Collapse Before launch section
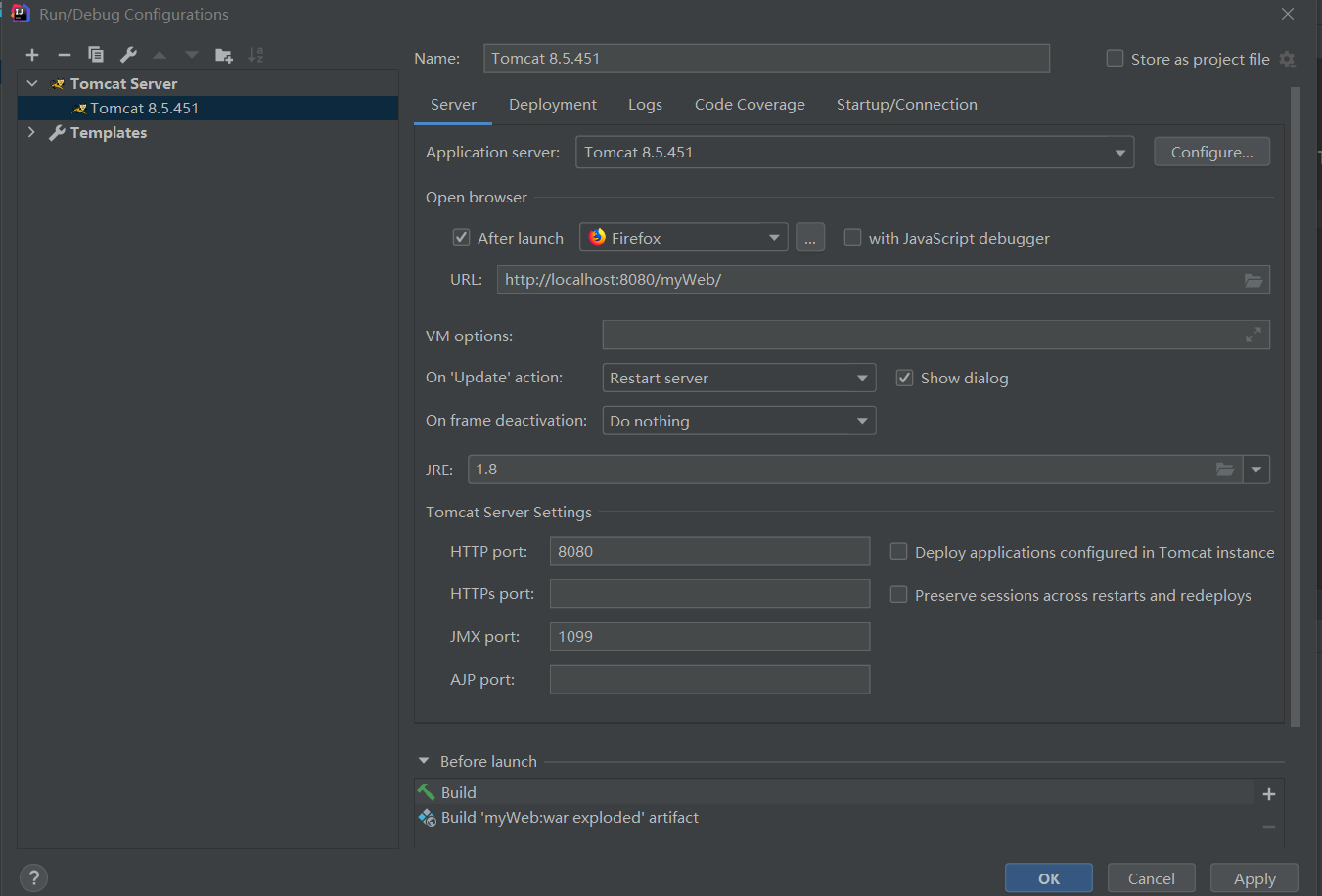The width and height of the screenshot is (1322, 896). (x=424, y=761)
